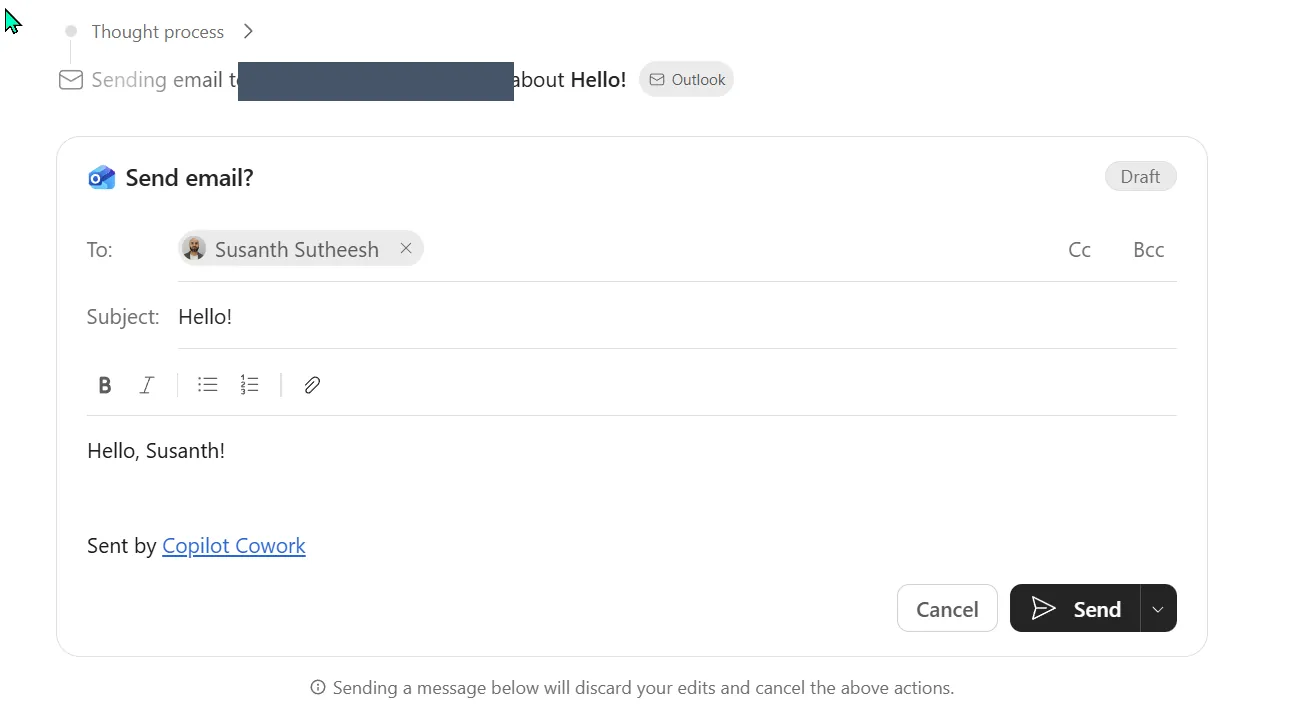Click the envelope icon beside Sending email

71,80
